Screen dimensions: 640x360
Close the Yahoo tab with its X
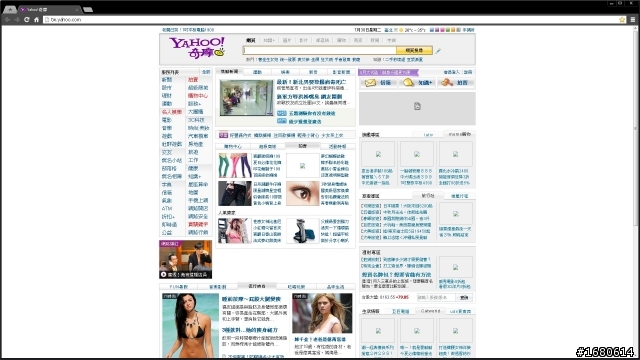[77, 9]
